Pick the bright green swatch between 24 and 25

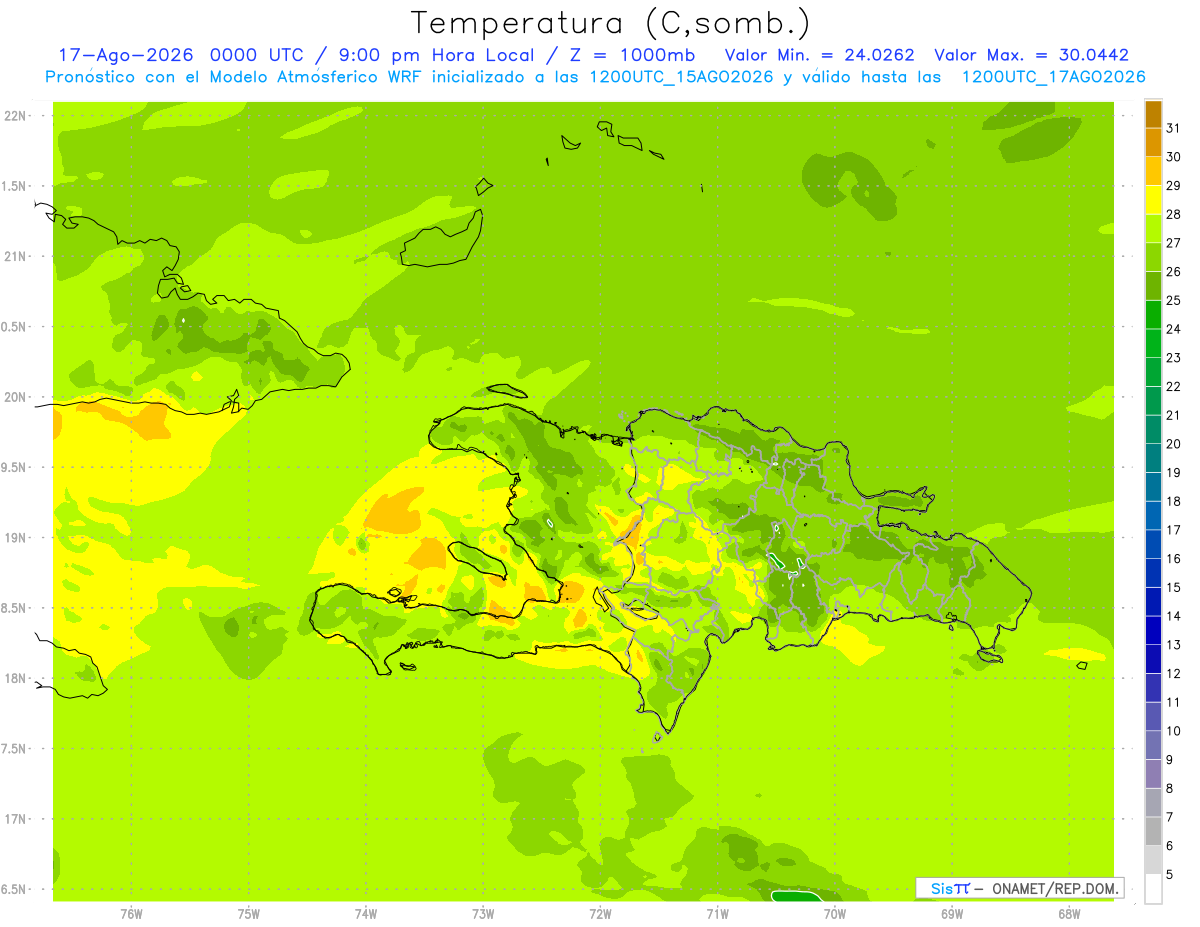[1153, 314]
